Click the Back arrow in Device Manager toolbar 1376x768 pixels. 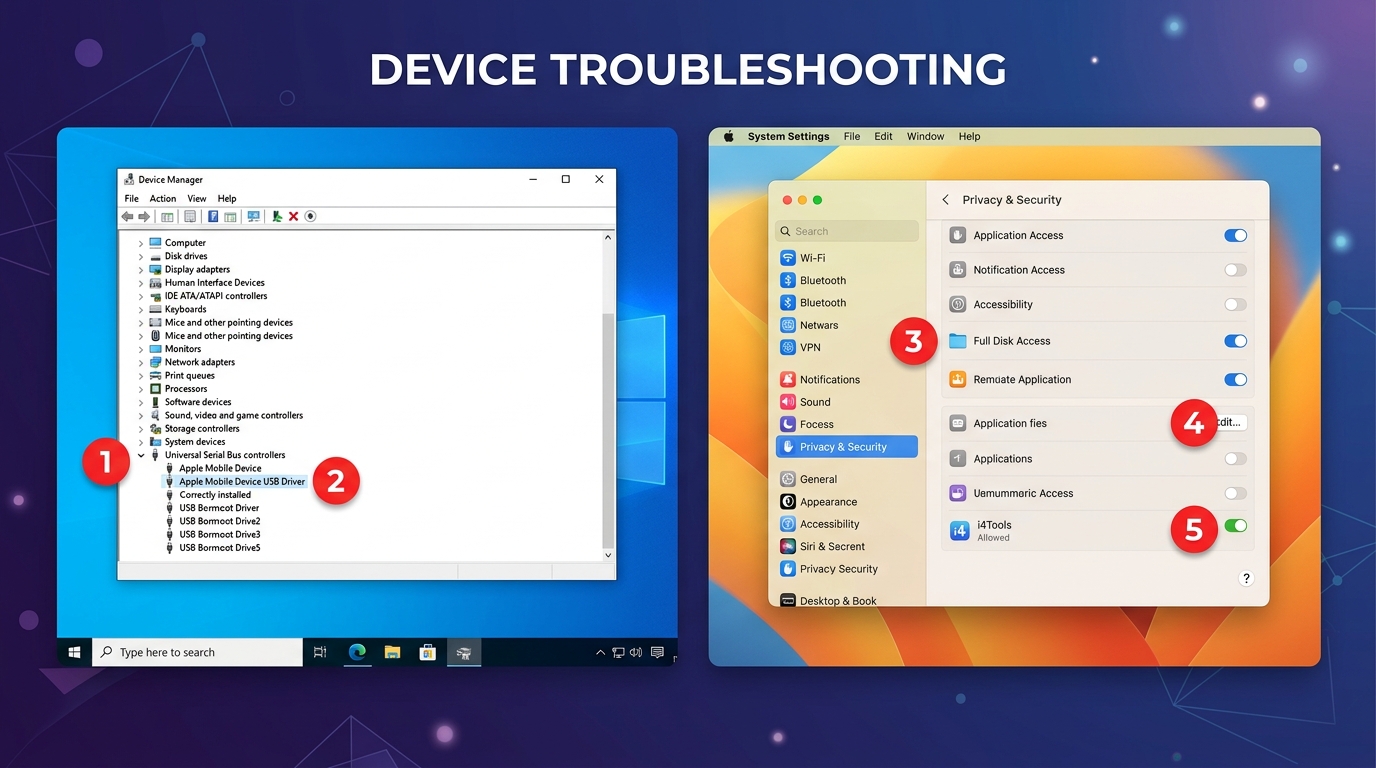click(127, 216)
